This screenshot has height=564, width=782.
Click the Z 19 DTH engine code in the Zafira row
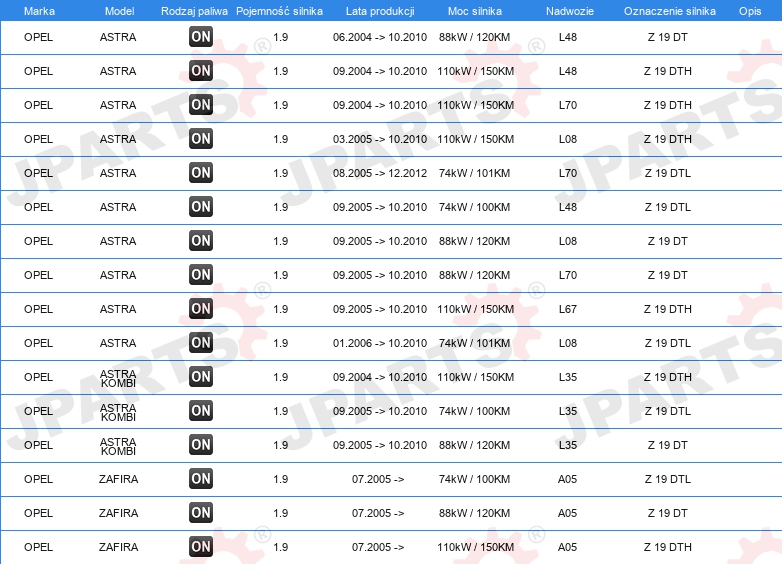[668, 547]
